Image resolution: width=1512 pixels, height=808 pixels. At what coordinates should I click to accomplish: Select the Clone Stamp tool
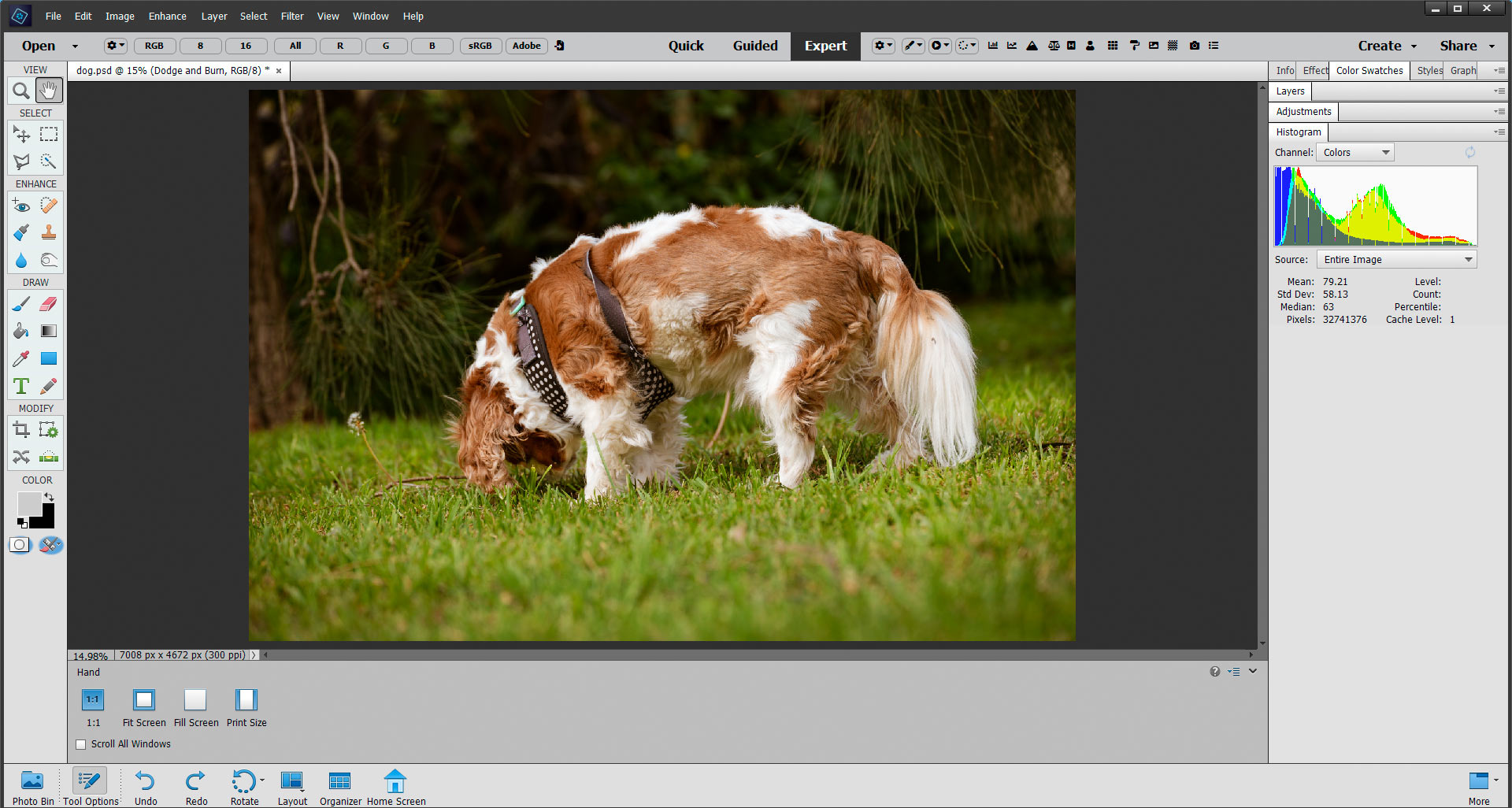coord(49,233)
